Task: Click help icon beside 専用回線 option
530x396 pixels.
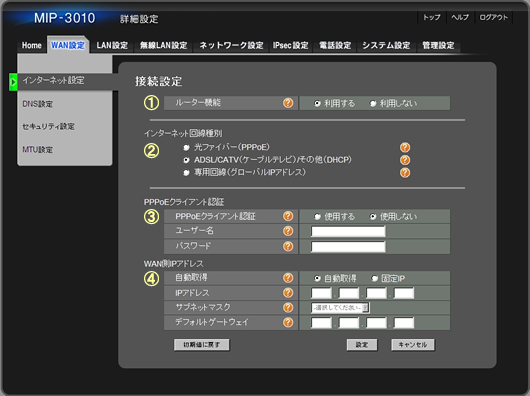Action: click(405, 173)
